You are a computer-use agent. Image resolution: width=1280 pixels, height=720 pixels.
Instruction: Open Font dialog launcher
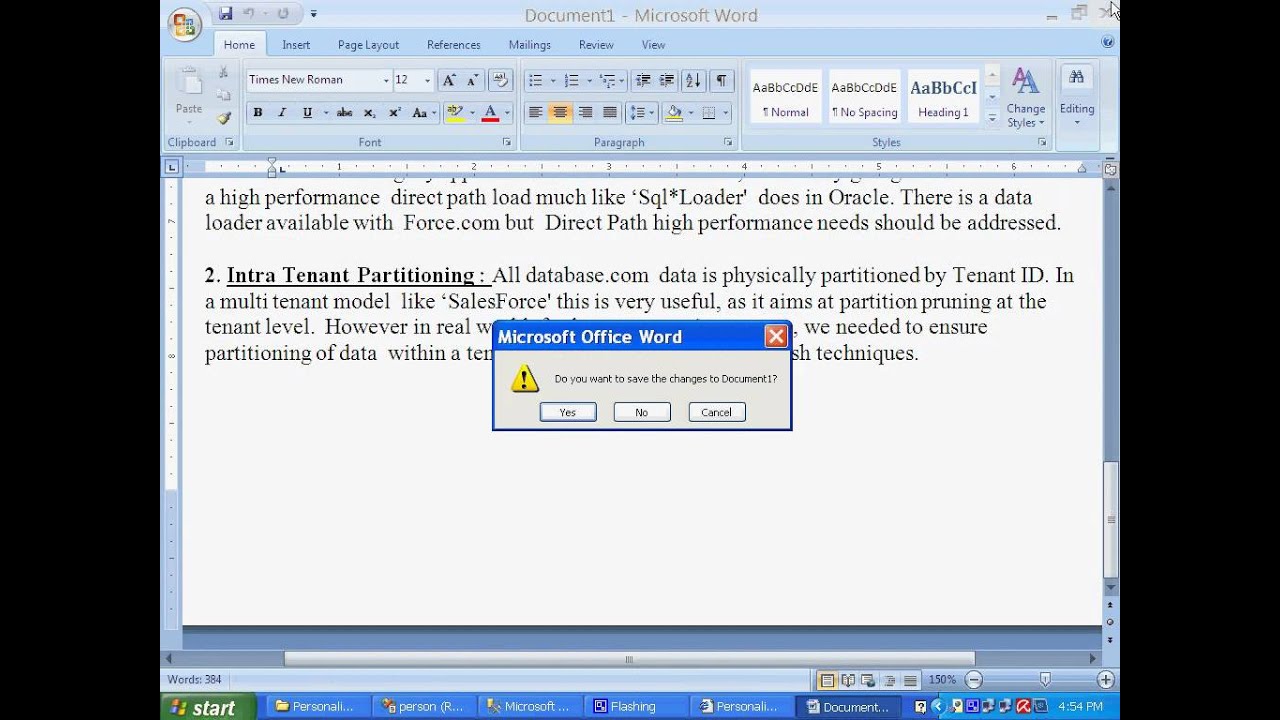pyautogui.click(x=506, y=143)
